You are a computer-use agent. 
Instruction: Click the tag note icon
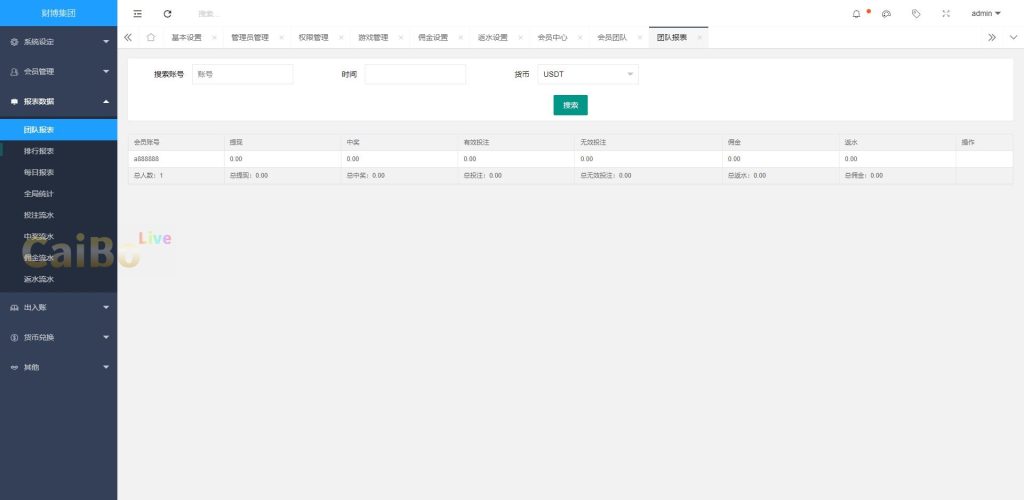click(916, 14)
